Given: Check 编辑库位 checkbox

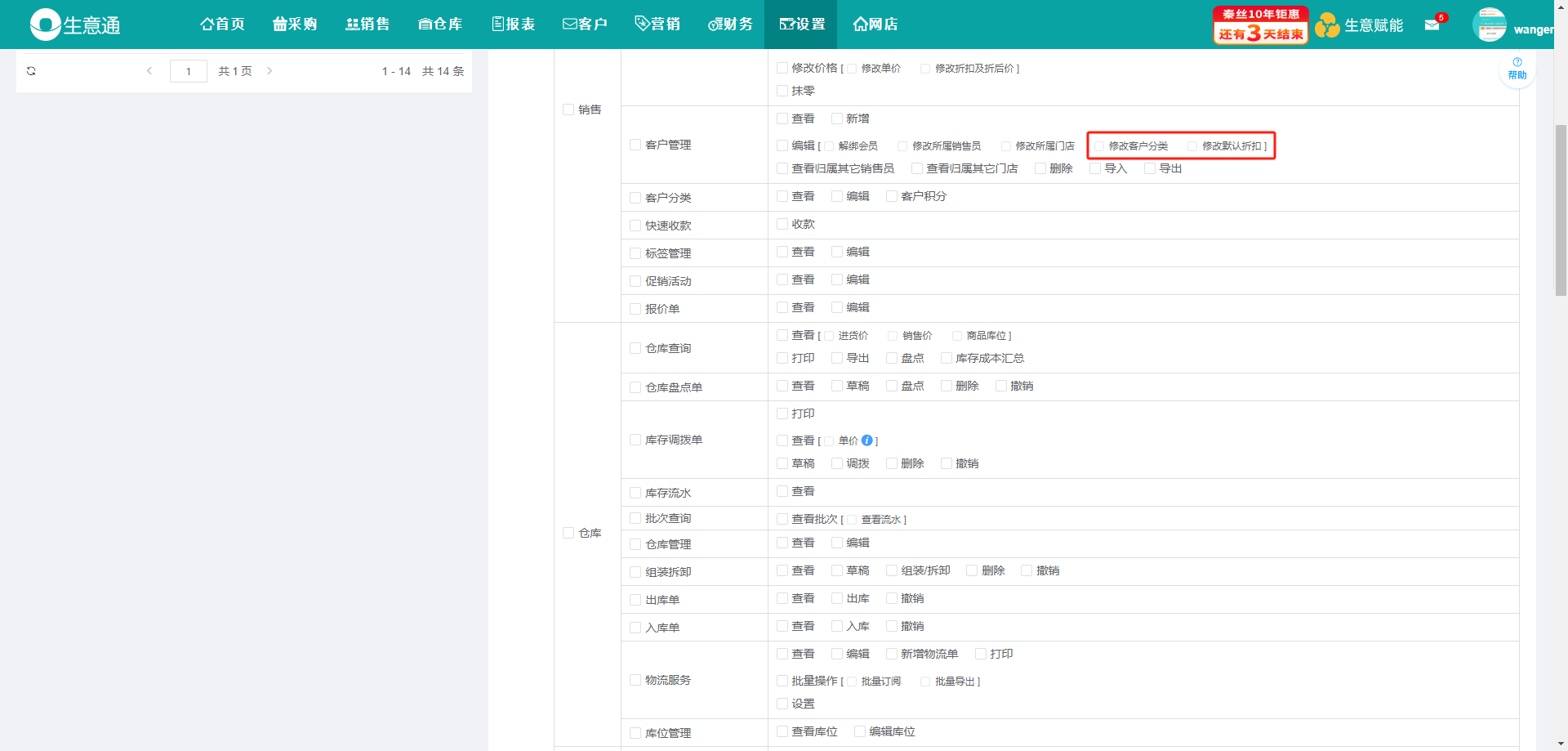Looking at the screenshot, I should pyautogui.click(x=860, y=731).
